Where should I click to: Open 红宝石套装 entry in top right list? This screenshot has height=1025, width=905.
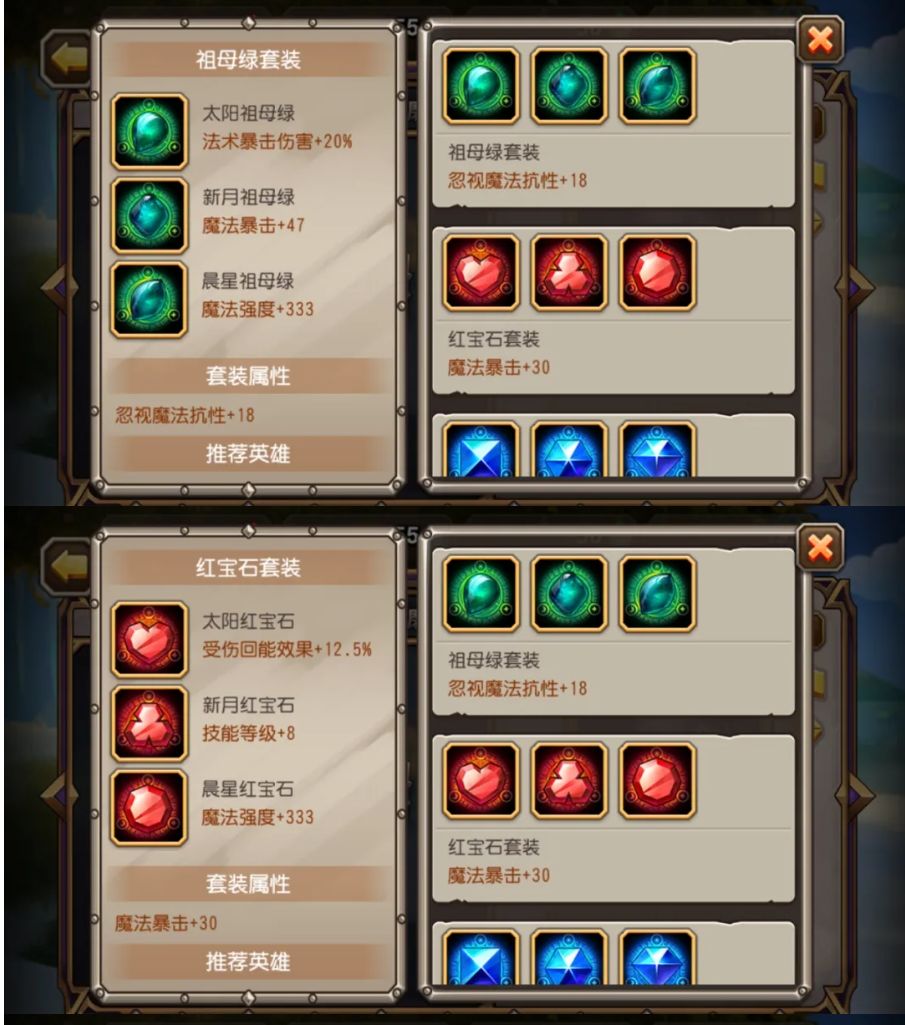(x=613, y=311)
